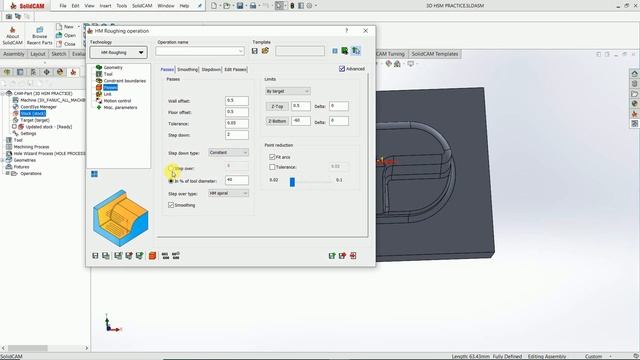Open the New dropdown arrow in ribbon

[x=78, y=27]
